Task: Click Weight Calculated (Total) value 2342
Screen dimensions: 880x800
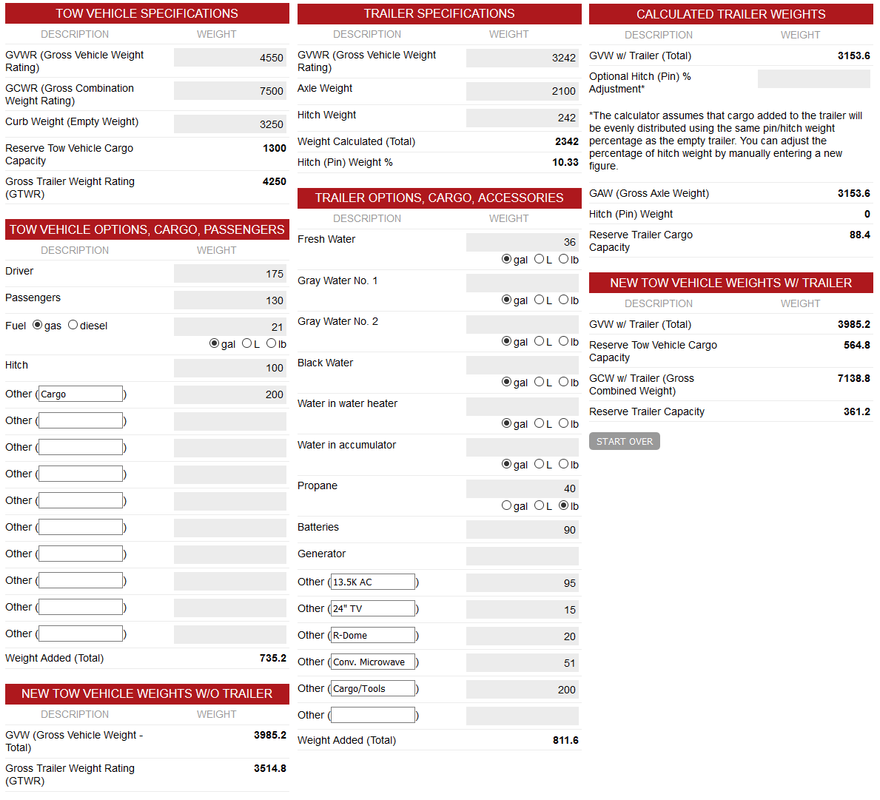Action: (x=567, y=142)
